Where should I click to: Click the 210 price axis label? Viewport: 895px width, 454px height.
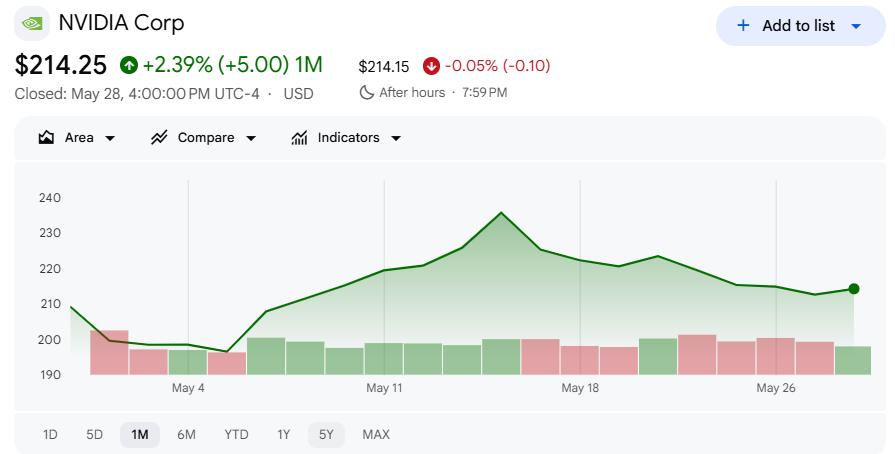tap(50, 304)
